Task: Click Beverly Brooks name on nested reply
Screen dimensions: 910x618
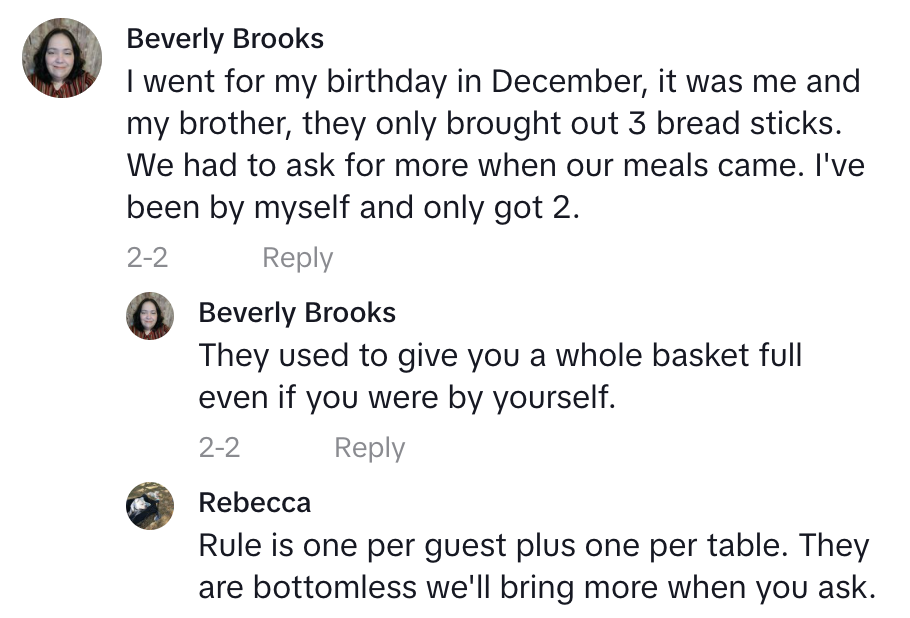Action: tap(297, 312)
